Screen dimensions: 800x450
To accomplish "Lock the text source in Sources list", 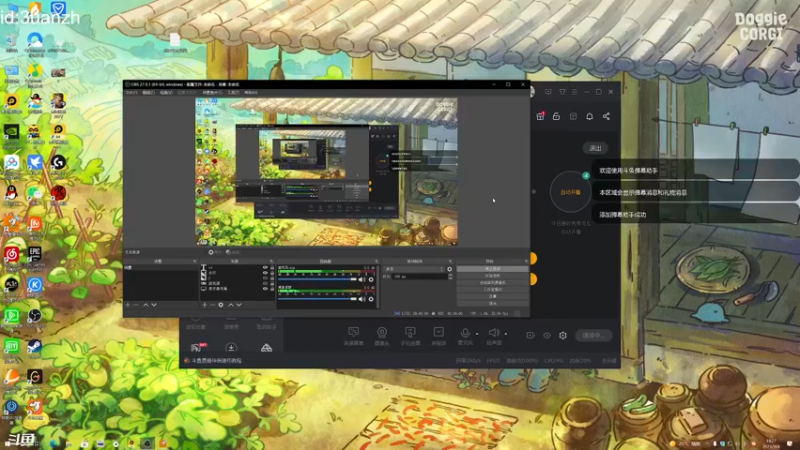I will coord(272,267).
